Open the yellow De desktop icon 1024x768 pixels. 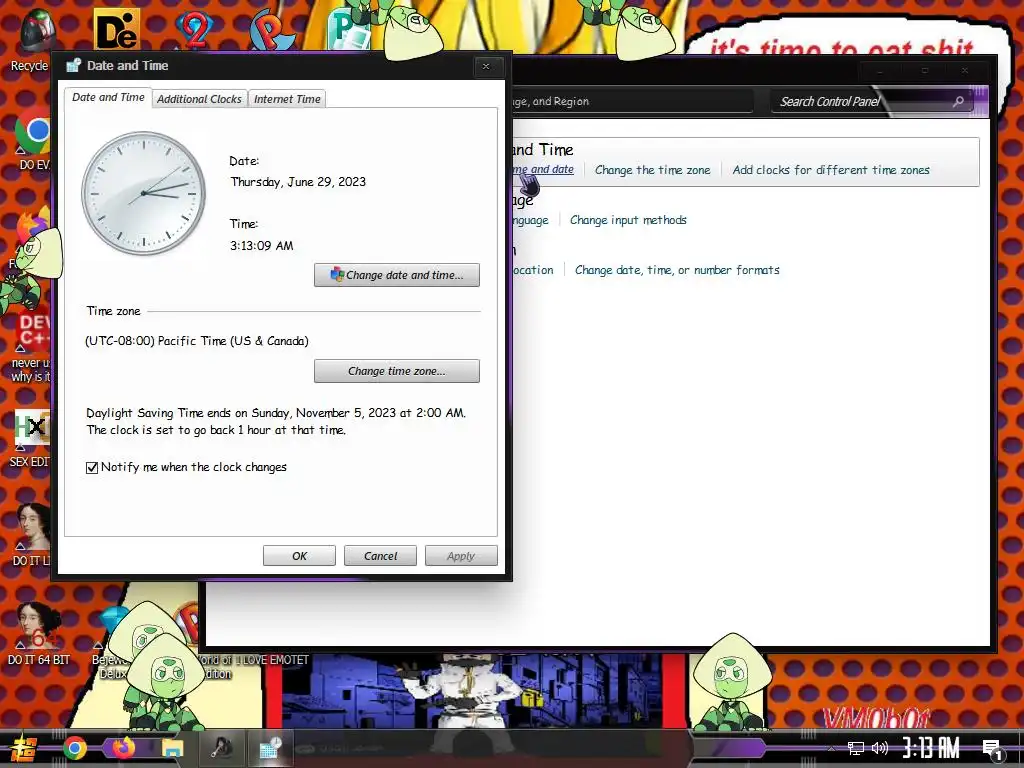pyautogui.click(x=116, y=29)
